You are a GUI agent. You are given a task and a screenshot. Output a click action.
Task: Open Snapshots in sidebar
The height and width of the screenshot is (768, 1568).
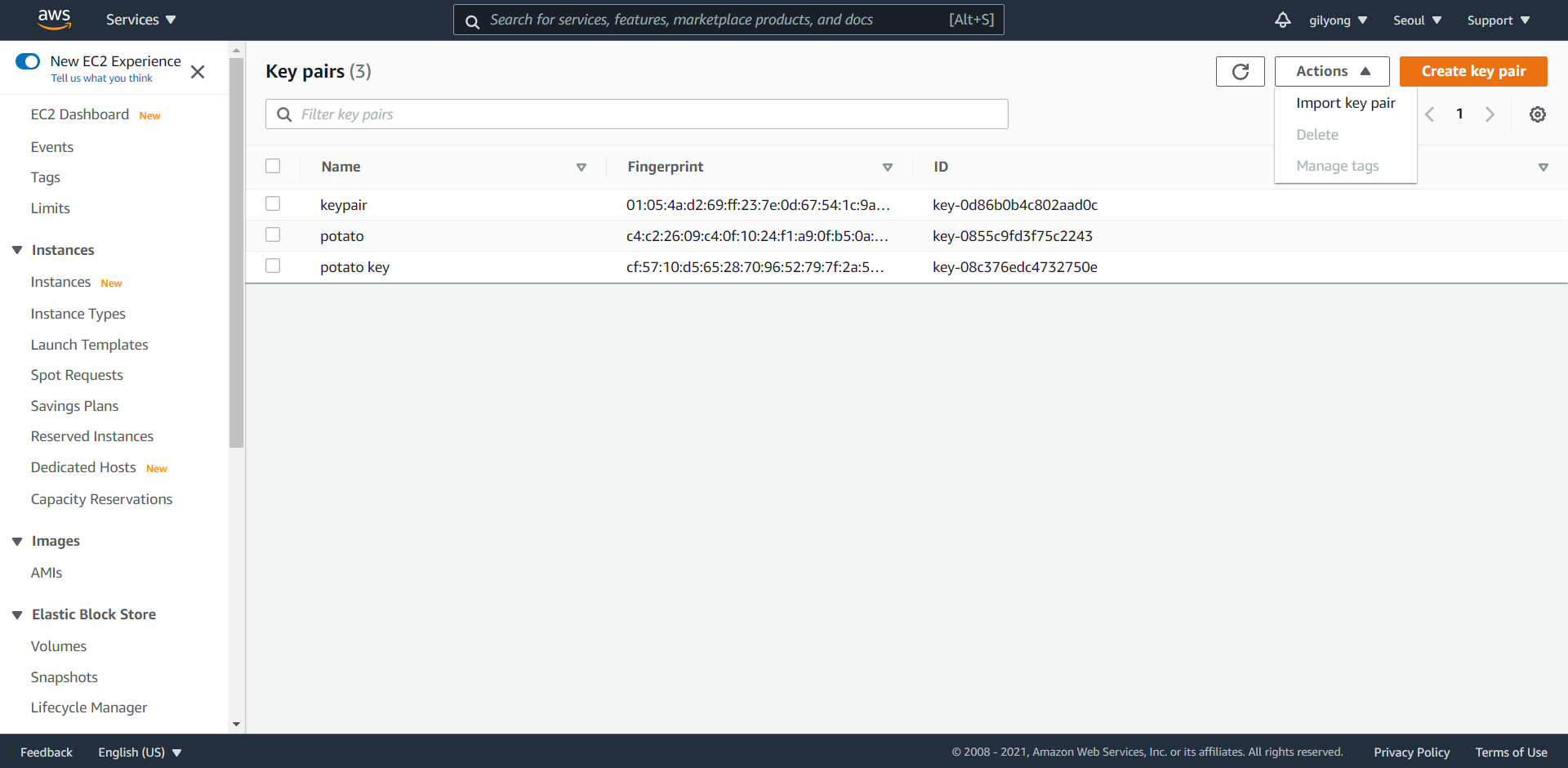65,677
